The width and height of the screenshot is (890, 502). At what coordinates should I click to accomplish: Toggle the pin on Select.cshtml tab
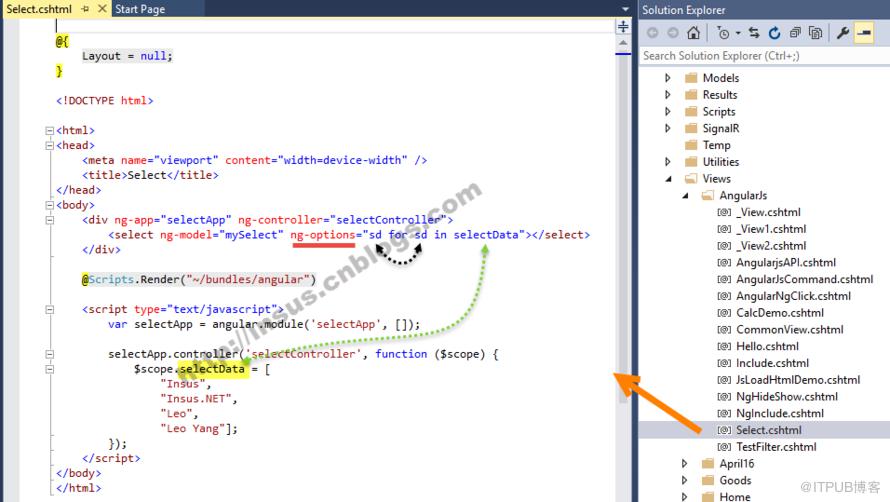pyautogui.click(x=85, y=9)
